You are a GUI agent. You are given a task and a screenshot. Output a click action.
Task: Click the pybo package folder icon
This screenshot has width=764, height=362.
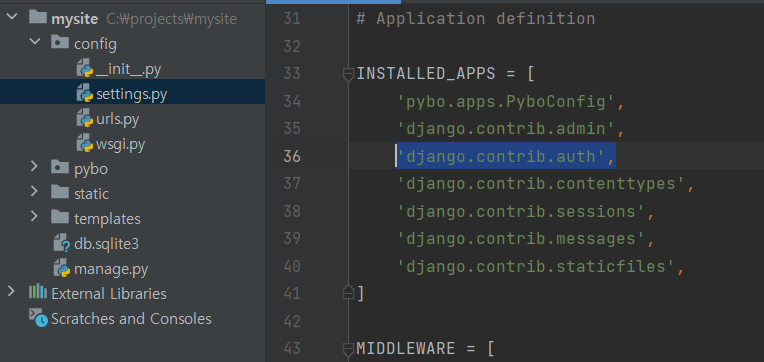[60, 167]
